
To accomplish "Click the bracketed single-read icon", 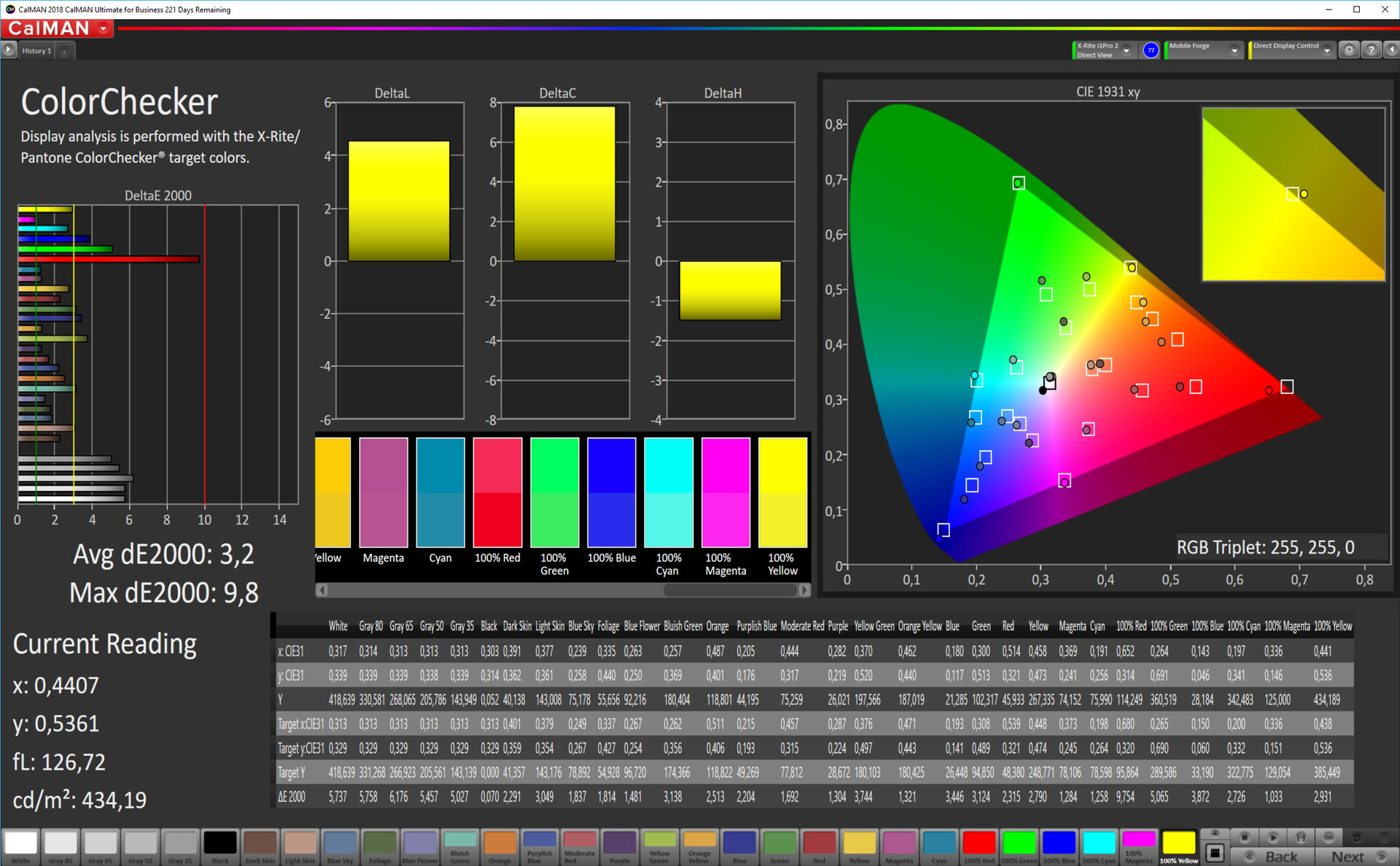I will (1301, 838).
